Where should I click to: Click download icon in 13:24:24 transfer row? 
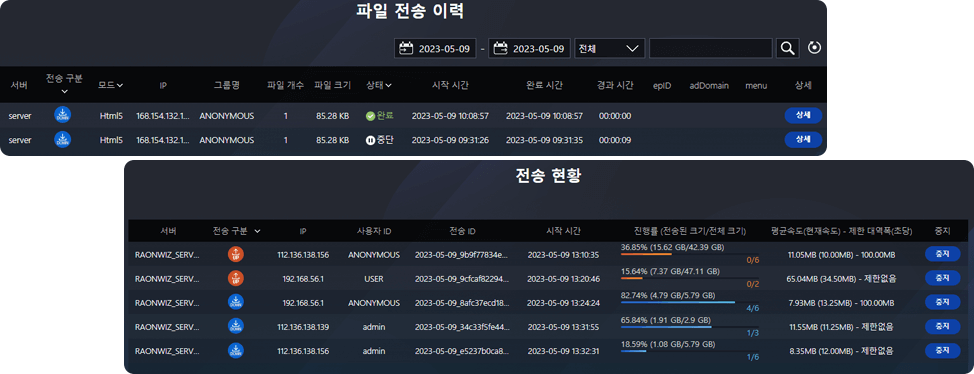(x=236, y=303)
